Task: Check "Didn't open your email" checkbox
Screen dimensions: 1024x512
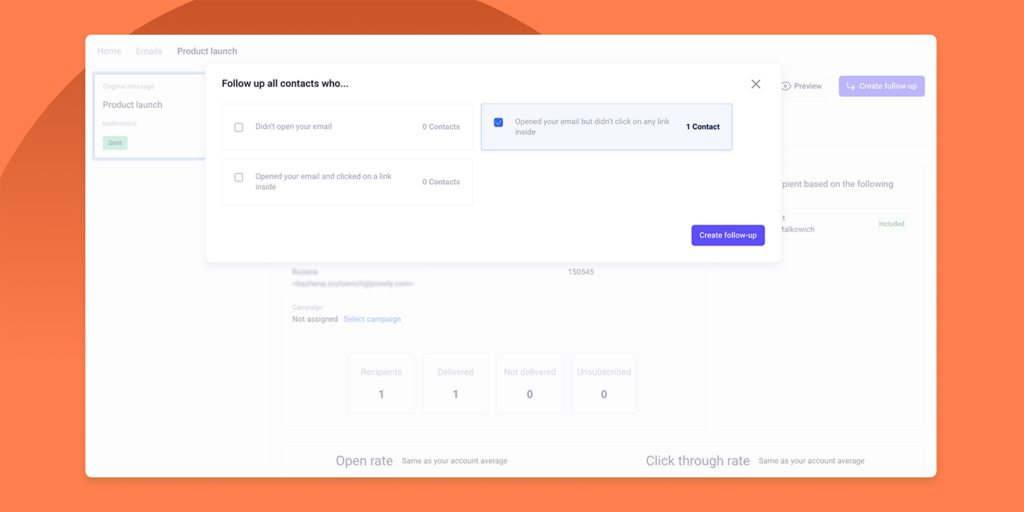Action: point(239,127)
